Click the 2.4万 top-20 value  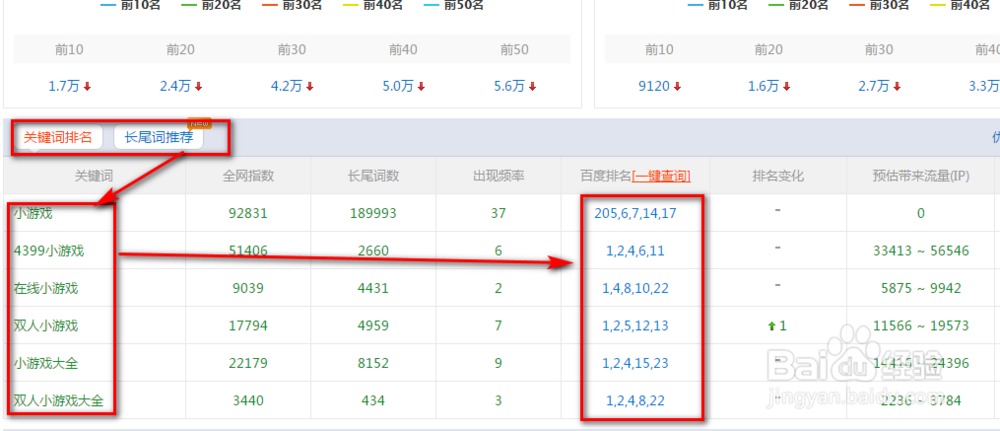tap(175, 86)
